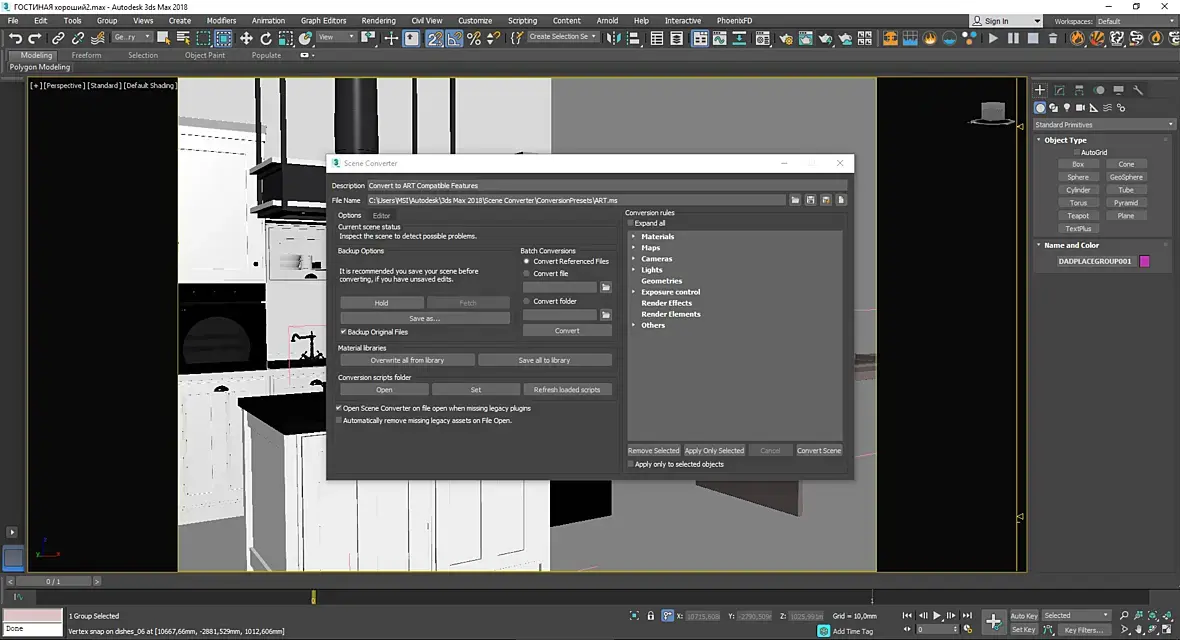
Task: Click the Save as... button
Action: coord(424,318)
